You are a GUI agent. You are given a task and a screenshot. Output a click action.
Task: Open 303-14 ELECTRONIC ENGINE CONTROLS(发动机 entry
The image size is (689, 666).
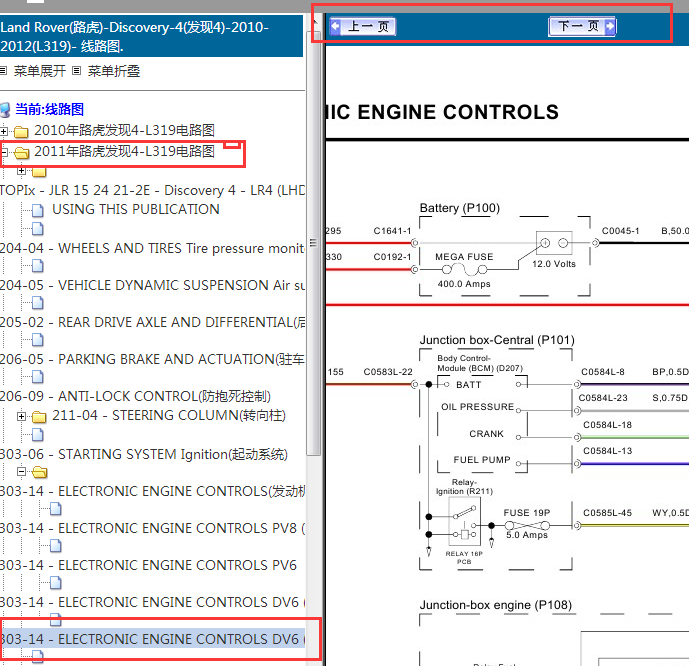coord(152,491)
